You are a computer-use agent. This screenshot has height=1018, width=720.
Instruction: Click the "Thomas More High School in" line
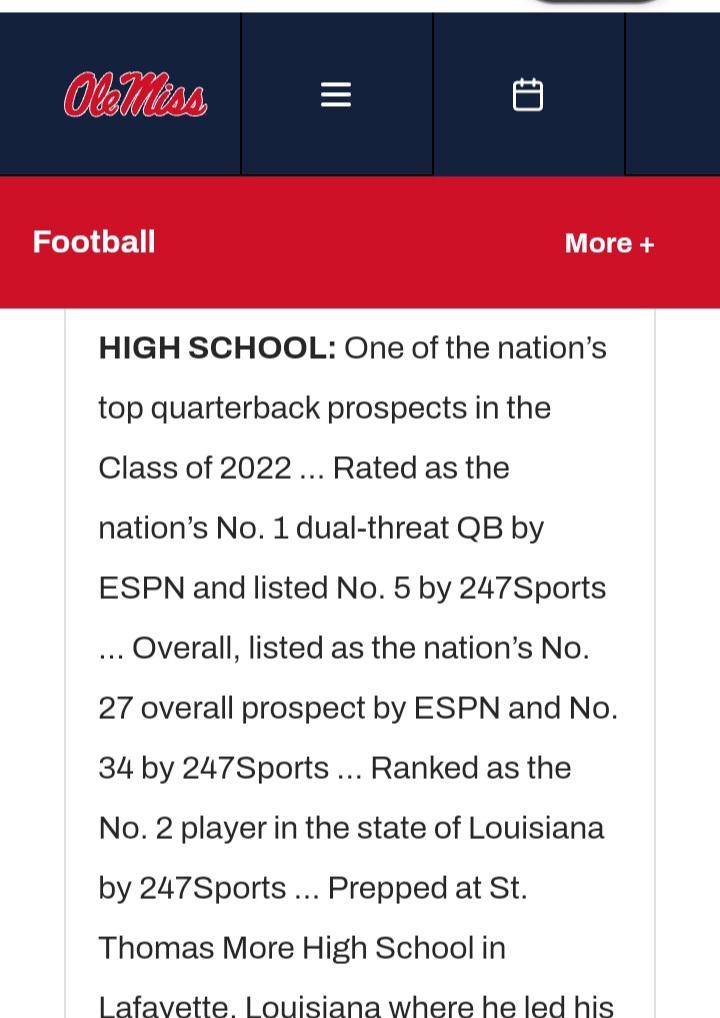301,948
